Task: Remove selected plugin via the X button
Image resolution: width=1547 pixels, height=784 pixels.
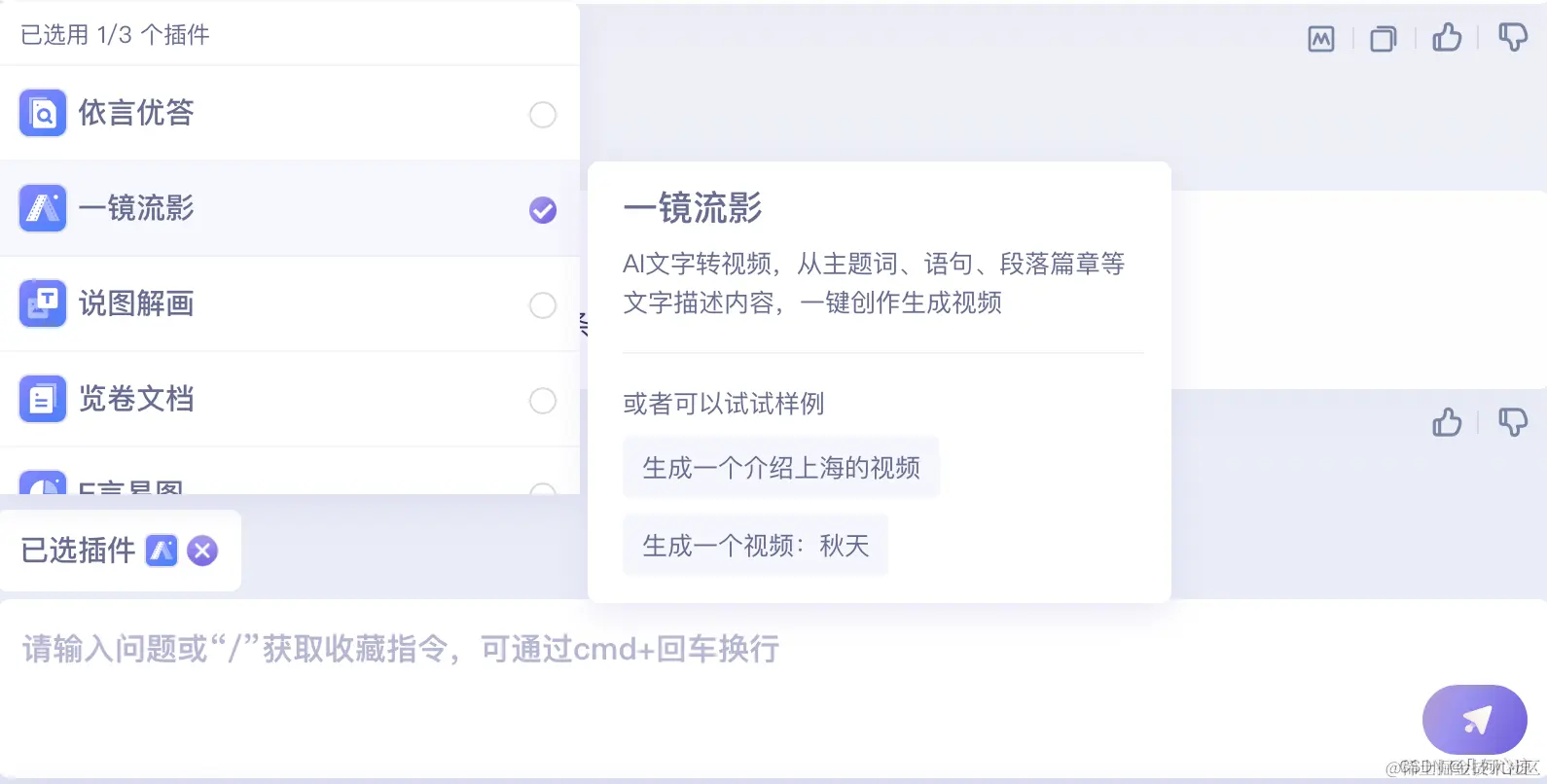Action: 201,551
